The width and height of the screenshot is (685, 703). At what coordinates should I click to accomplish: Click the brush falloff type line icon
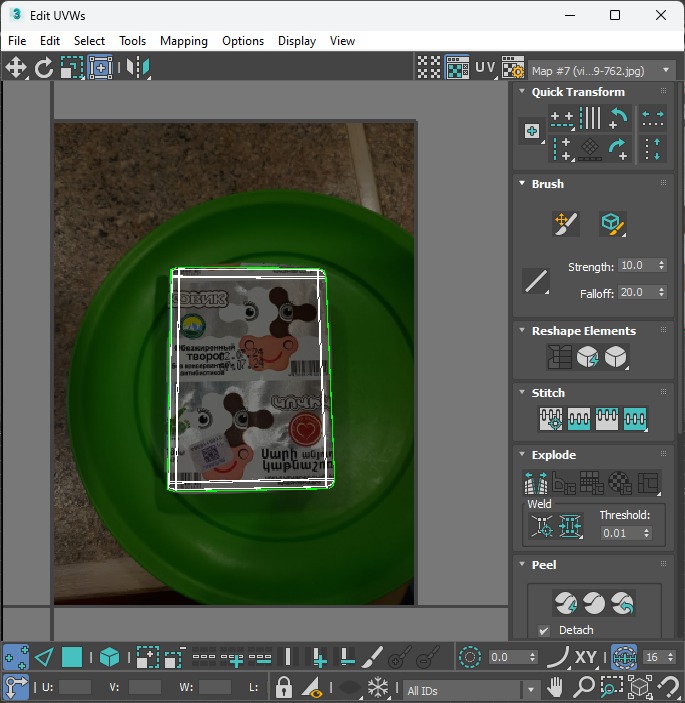536,281
